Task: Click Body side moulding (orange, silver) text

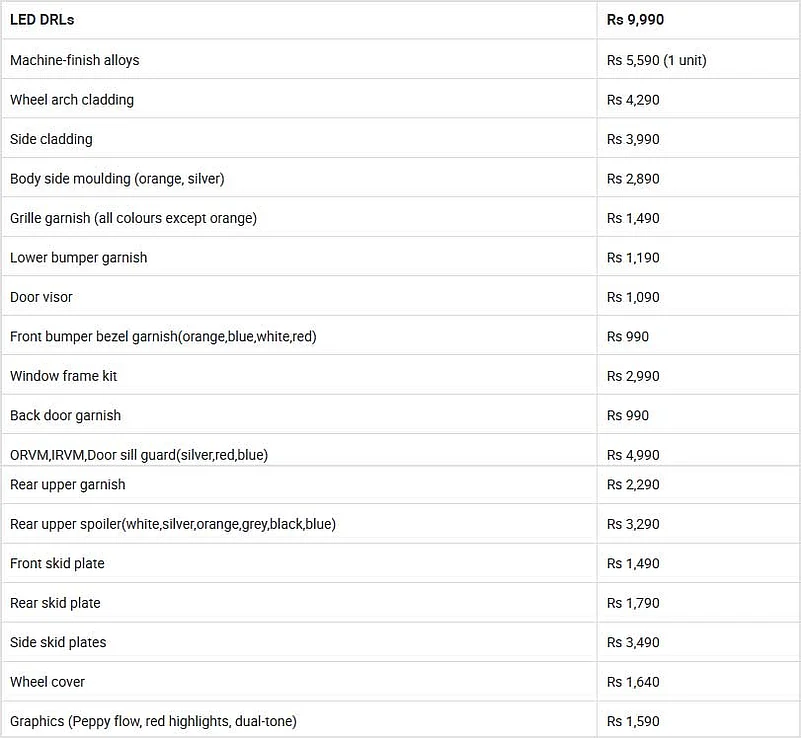Action: 117,179
